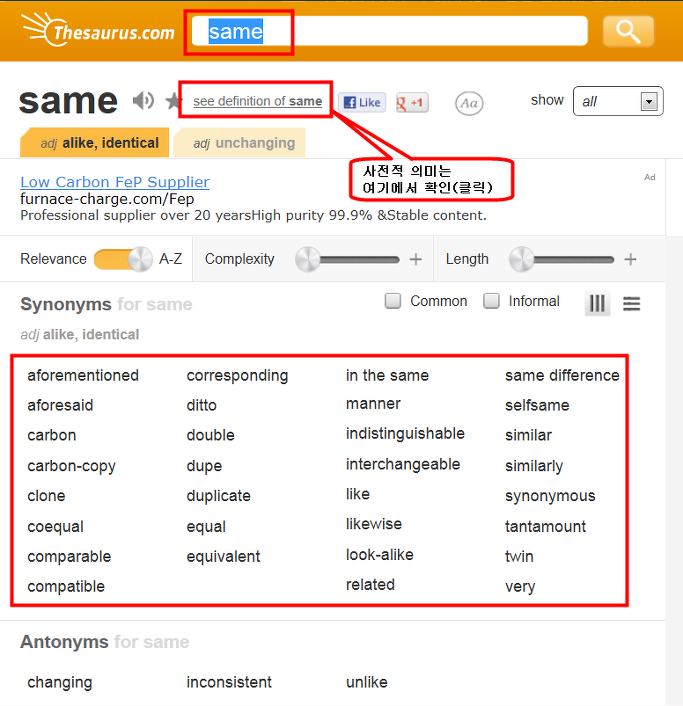Click synonym 'double'
This screenshot has width=683, height=706.
pyautogui.click(x=211, y=435)
